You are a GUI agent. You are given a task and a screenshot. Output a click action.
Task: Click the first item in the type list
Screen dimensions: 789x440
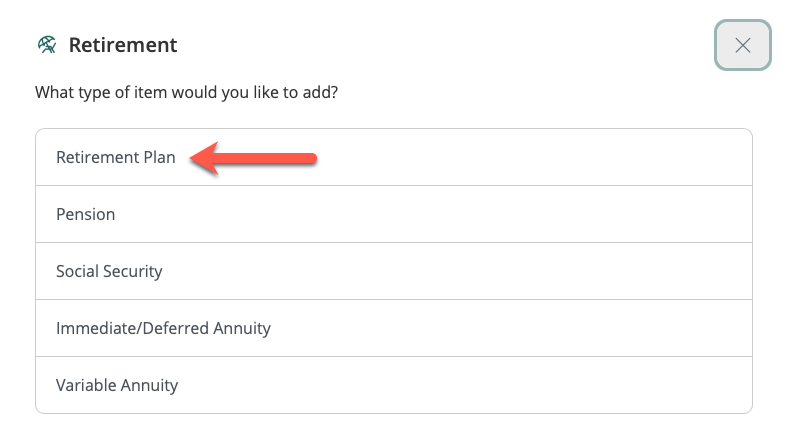393,157
